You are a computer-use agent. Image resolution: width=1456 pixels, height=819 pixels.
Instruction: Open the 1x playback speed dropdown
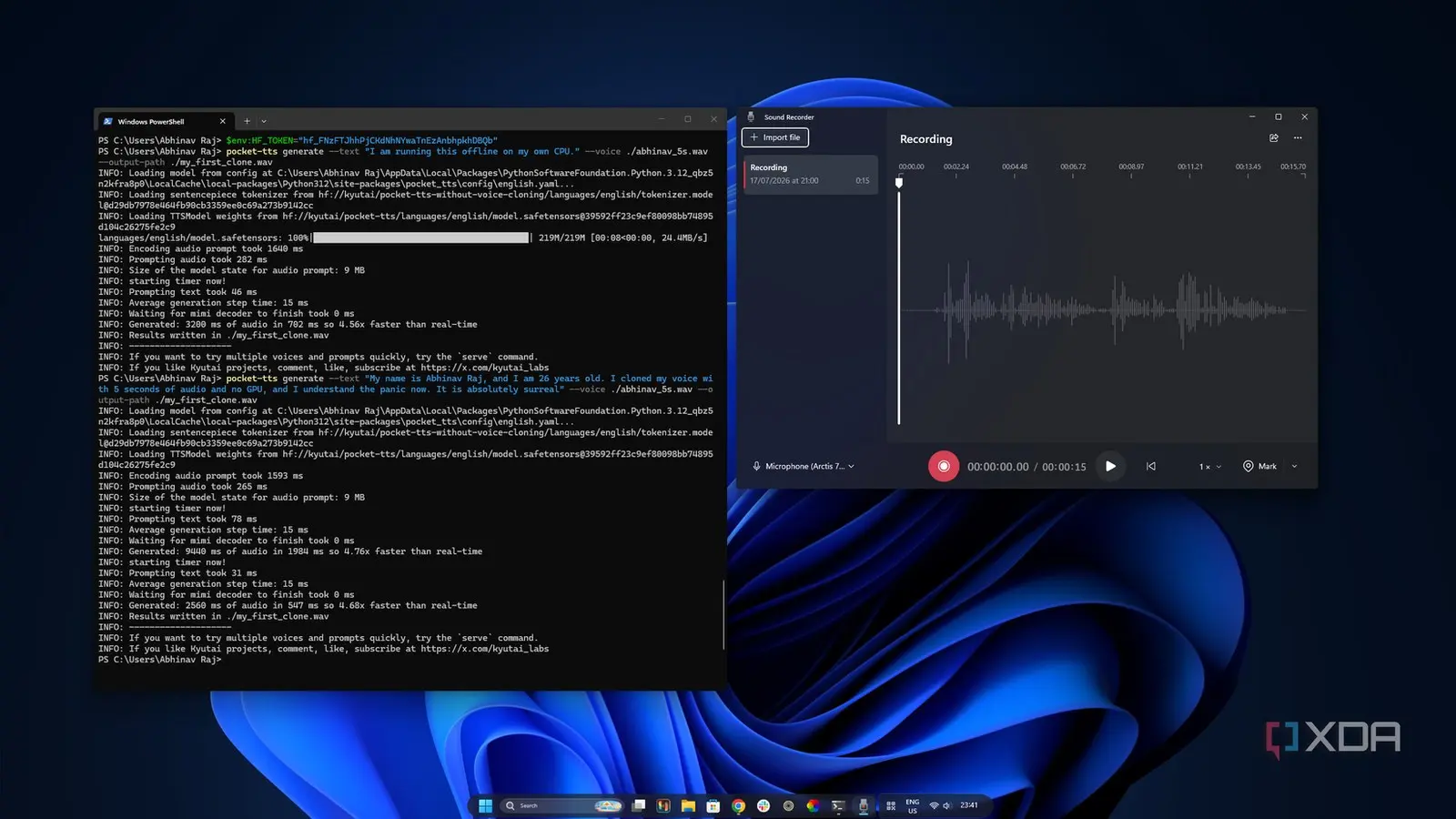pos(1209,467)
